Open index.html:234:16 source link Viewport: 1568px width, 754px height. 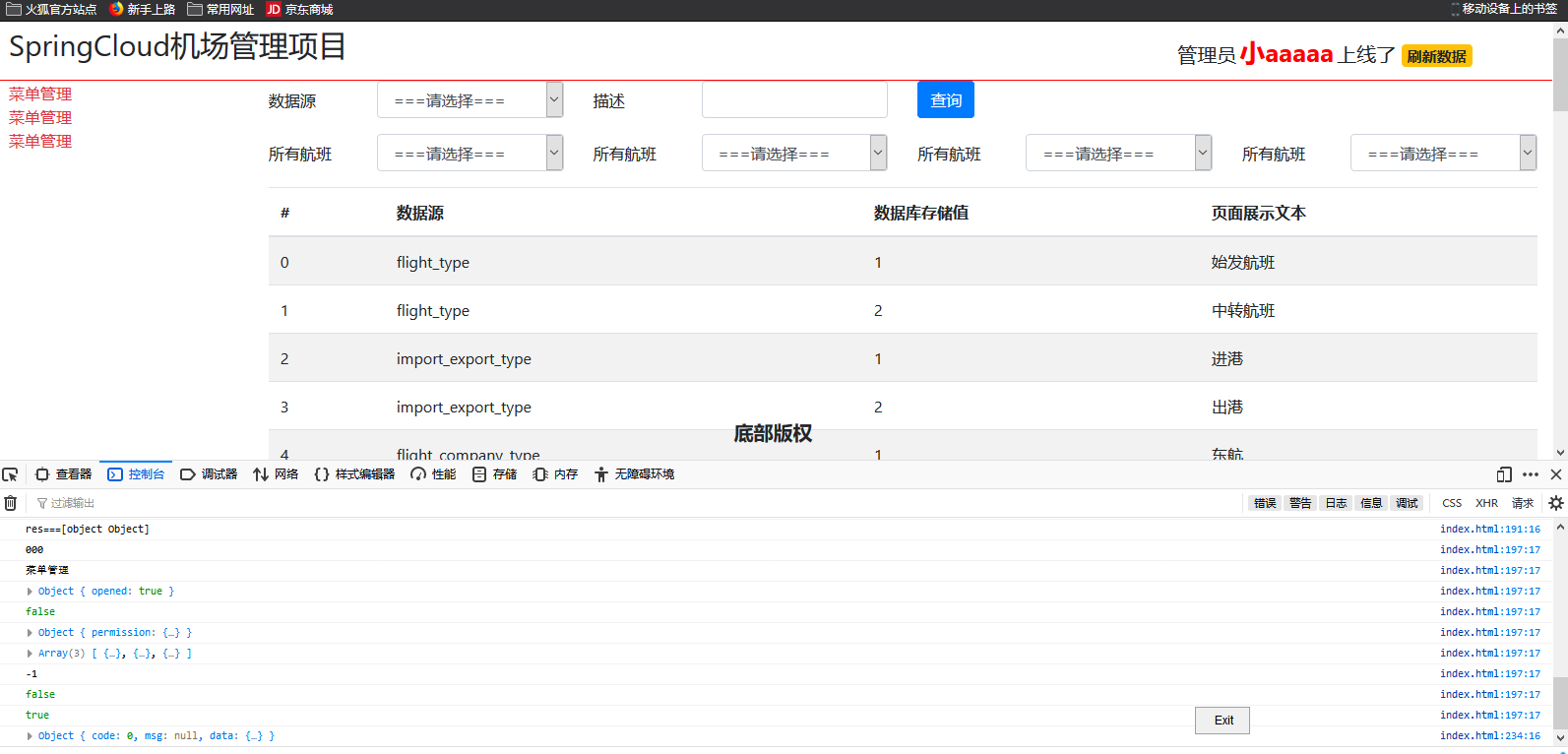click(x=1490, y=736)
